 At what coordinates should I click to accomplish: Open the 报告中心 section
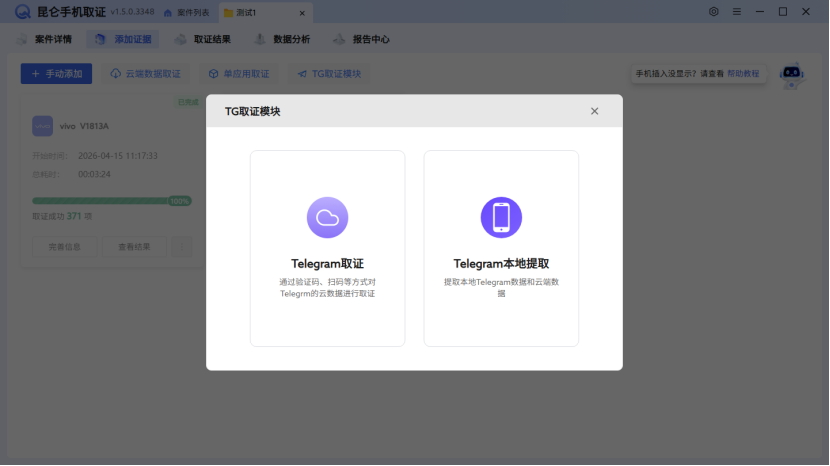point(362,39)
